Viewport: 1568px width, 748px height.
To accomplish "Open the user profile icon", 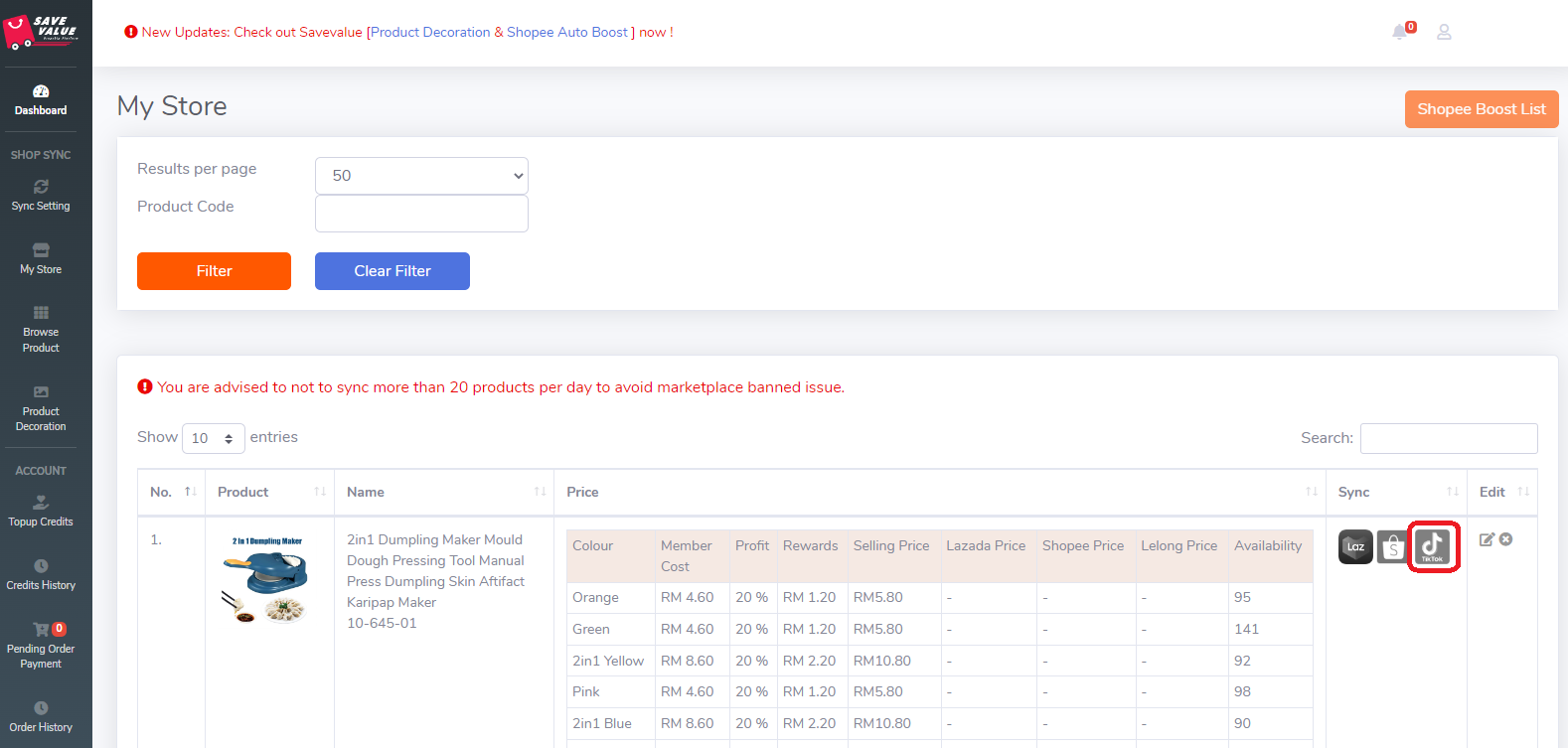I will coord(1444,32).
